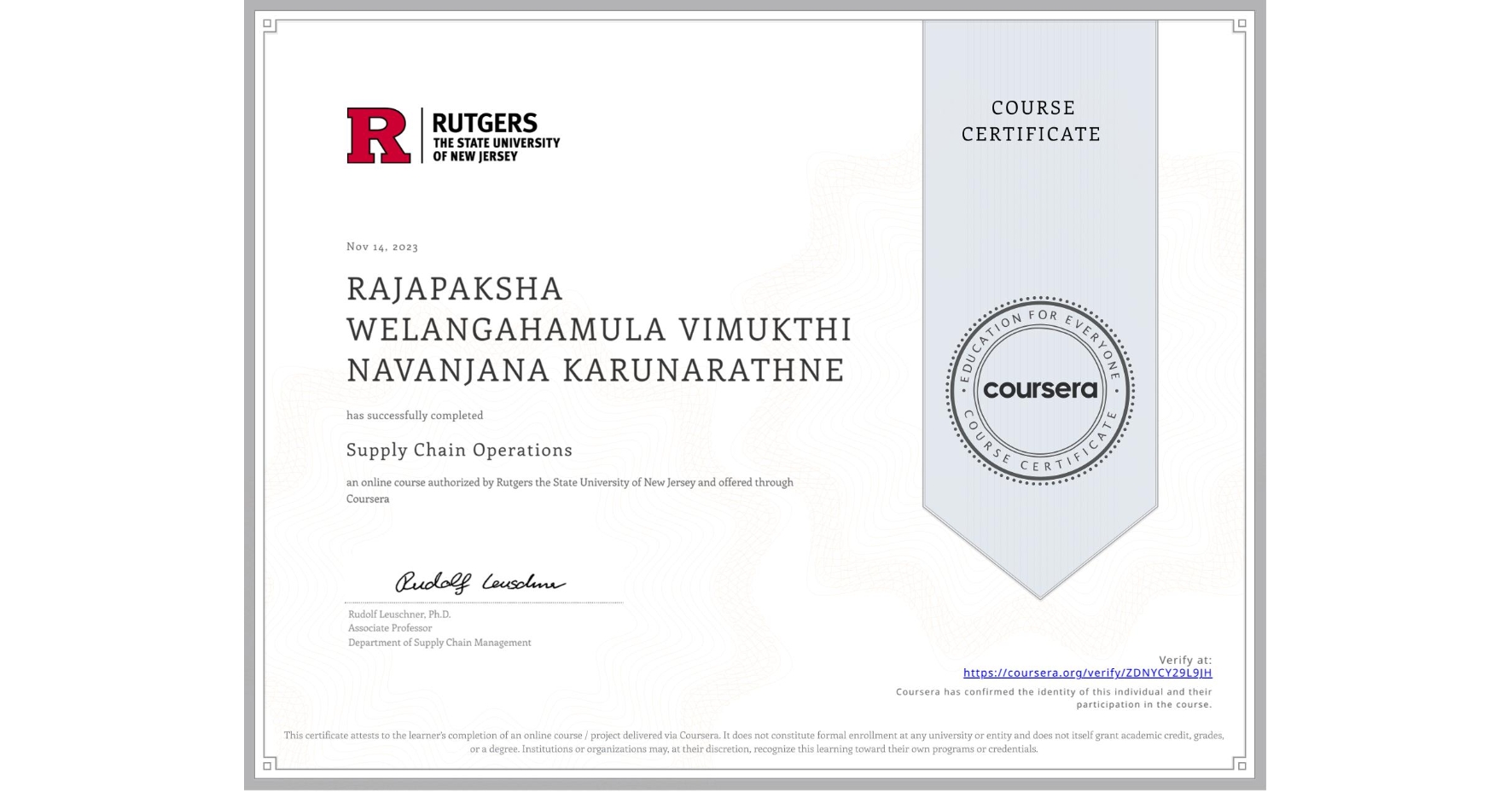Screen dimensions: 1512x792
Task: Click 'THE STATE UNIVERSITY OF NEW JERSEY' wordmark
Action: pos(496,149)
